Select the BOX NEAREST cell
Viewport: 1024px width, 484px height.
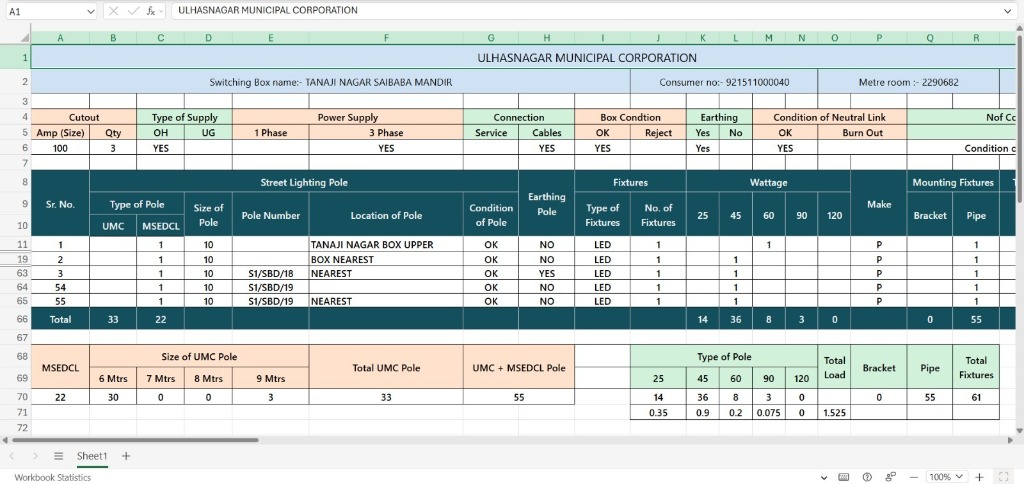[386, 259]
